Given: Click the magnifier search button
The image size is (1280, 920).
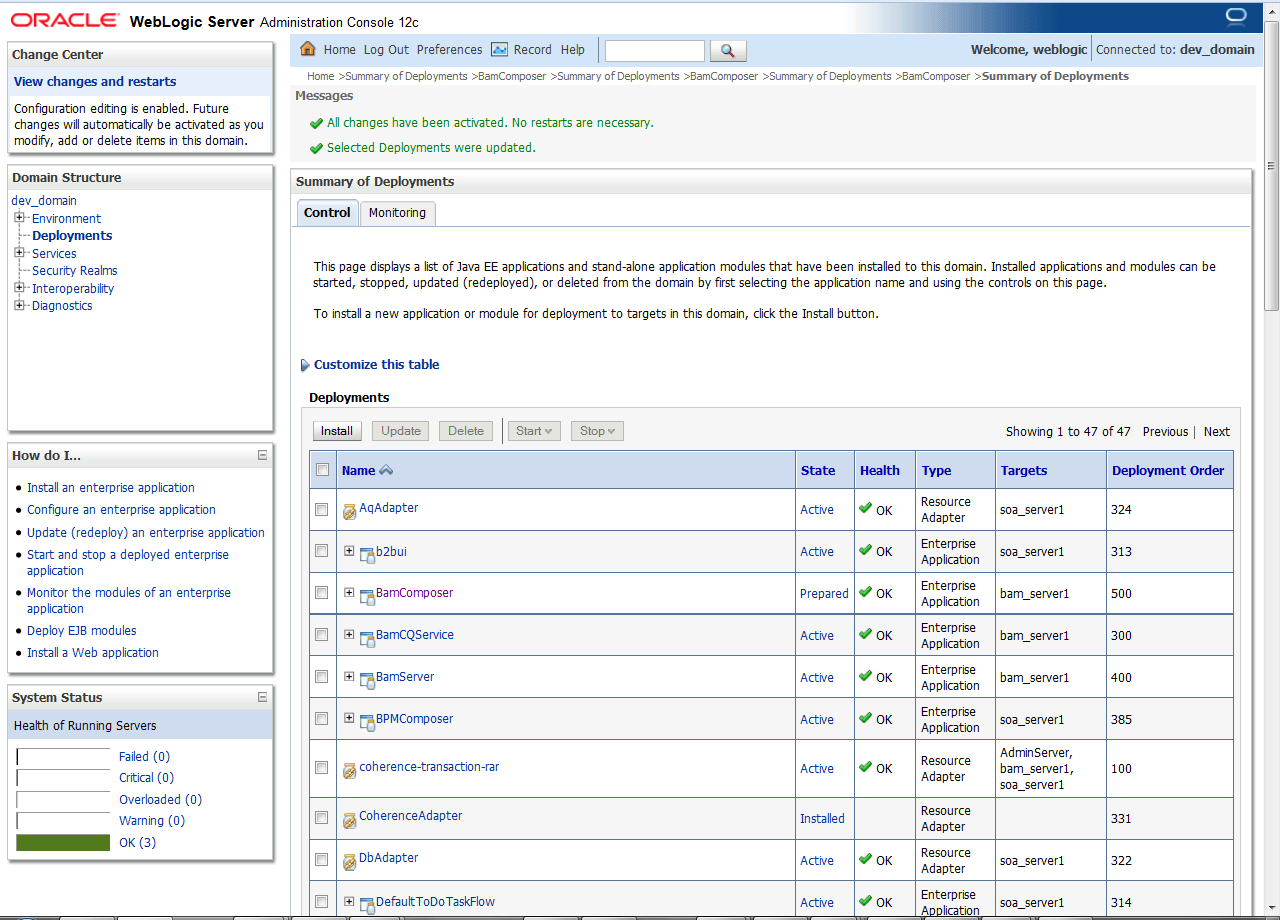Looking at the screenshot, I should coord(728,50).
